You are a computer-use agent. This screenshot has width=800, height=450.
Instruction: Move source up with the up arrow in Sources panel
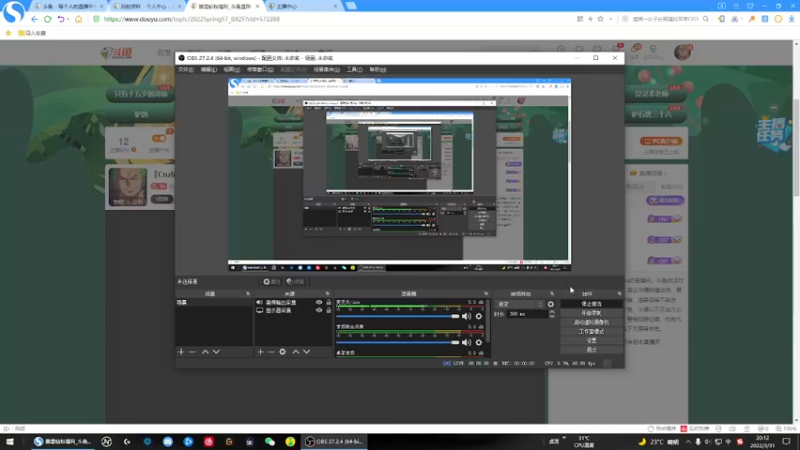[295, 352]
